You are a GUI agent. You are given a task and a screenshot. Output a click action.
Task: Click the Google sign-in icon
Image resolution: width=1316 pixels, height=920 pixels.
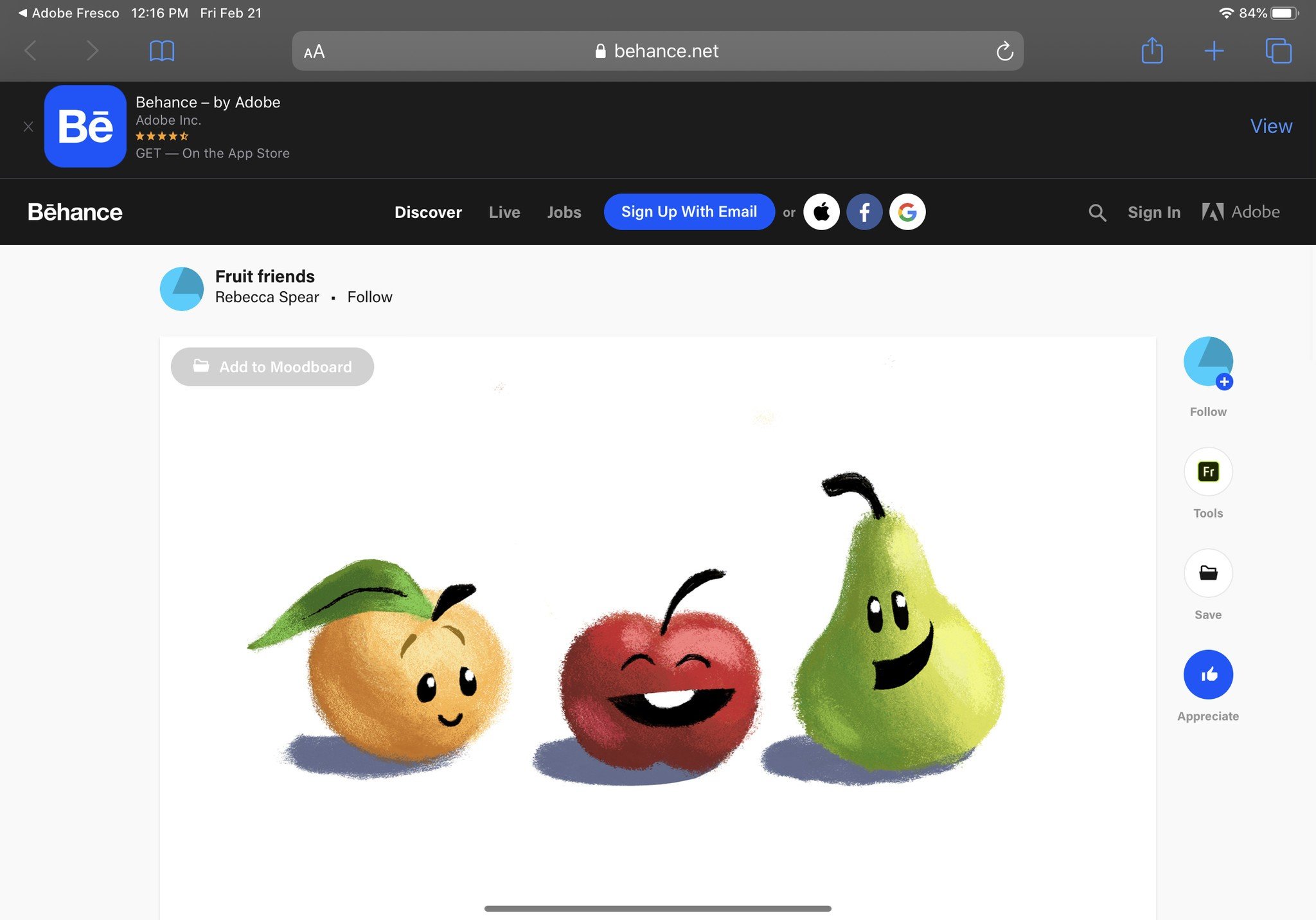[x=907, y=211]
